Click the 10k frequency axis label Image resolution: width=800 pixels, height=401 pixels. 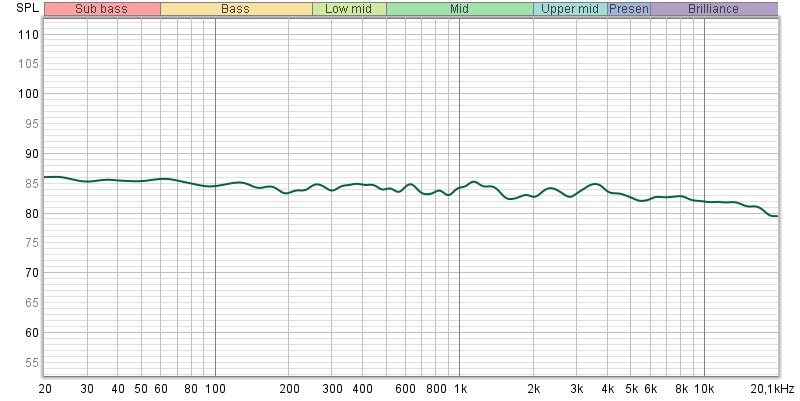[705, 389]
